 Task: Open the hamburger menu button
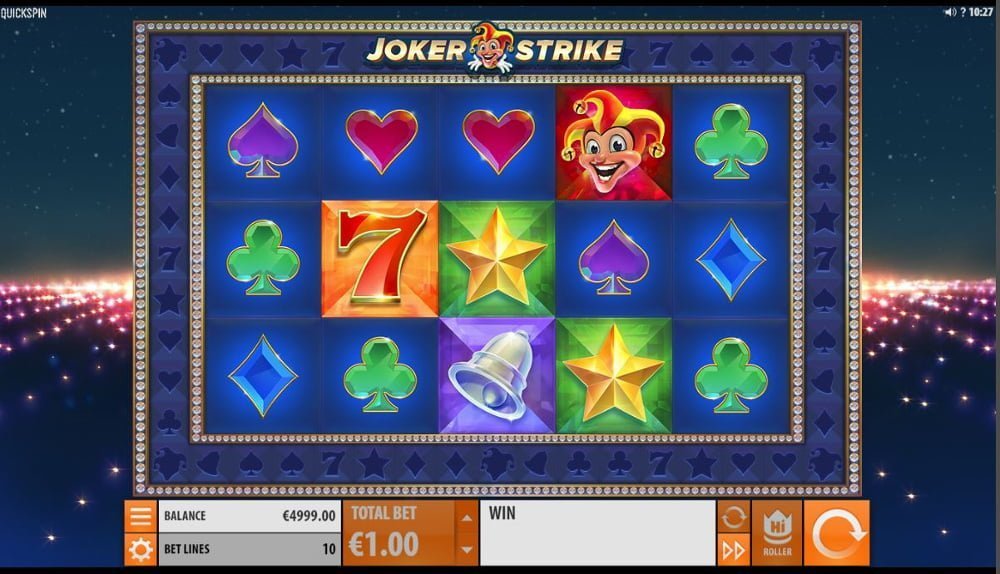(x=140, y=516)
